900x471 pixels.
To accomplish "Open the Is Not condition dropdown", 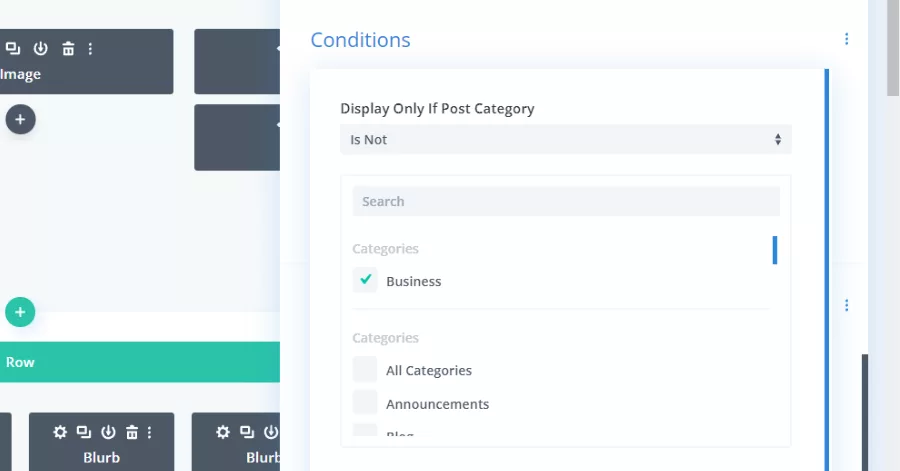I will 566,139.
